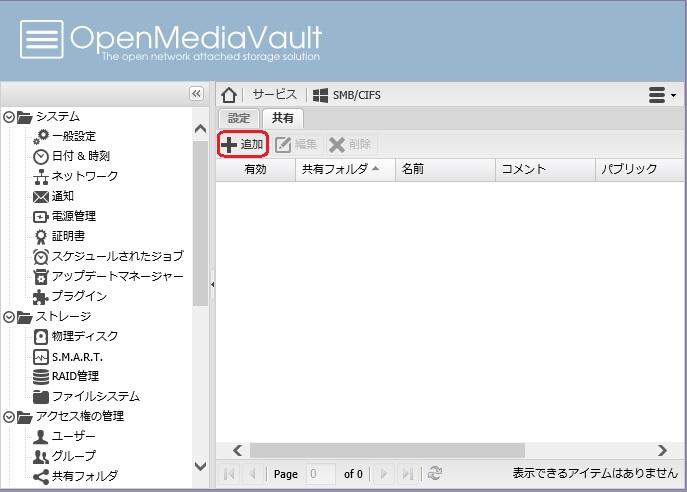This screenshot has height=492, width=687.
Task: Click the アクセス権の管理 folder icon
Action: tap(25, 417)
